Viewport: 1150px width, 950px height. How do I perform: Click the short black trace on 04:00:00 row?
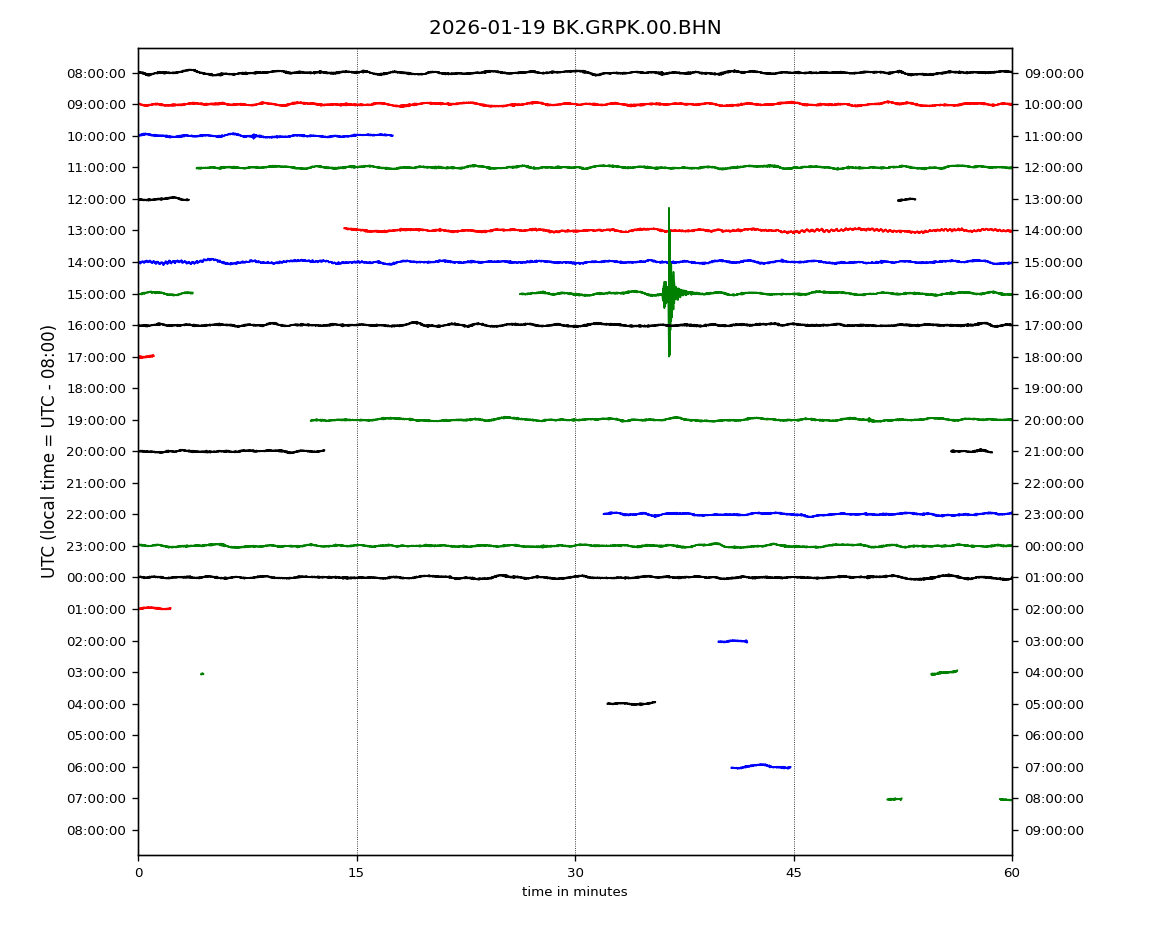click(630, 703)
